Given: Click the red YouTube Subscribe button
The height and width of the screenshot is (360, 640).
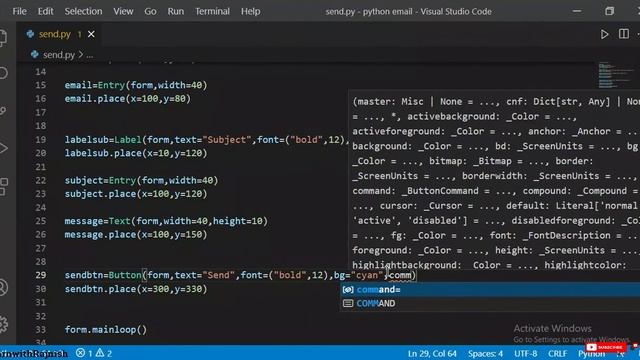Looking at the screenshot, I should point(606,347).
